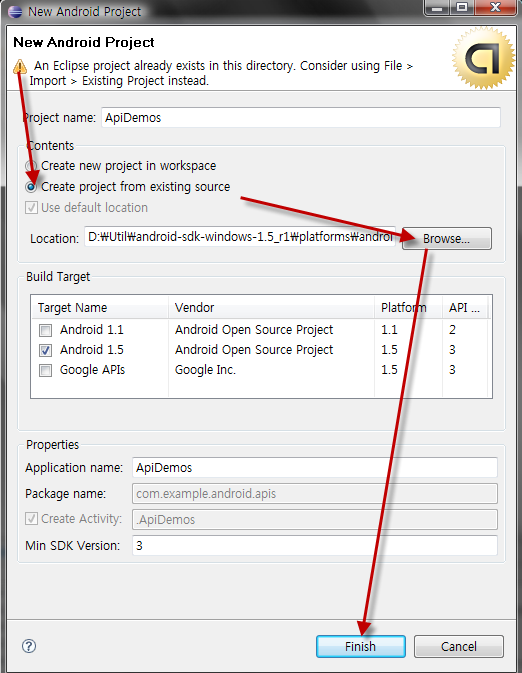The width and height of the screenshot is (522, 673).
Task: Click Android Open Source Project in Android 1.1 row
Action: pos(254,330)
